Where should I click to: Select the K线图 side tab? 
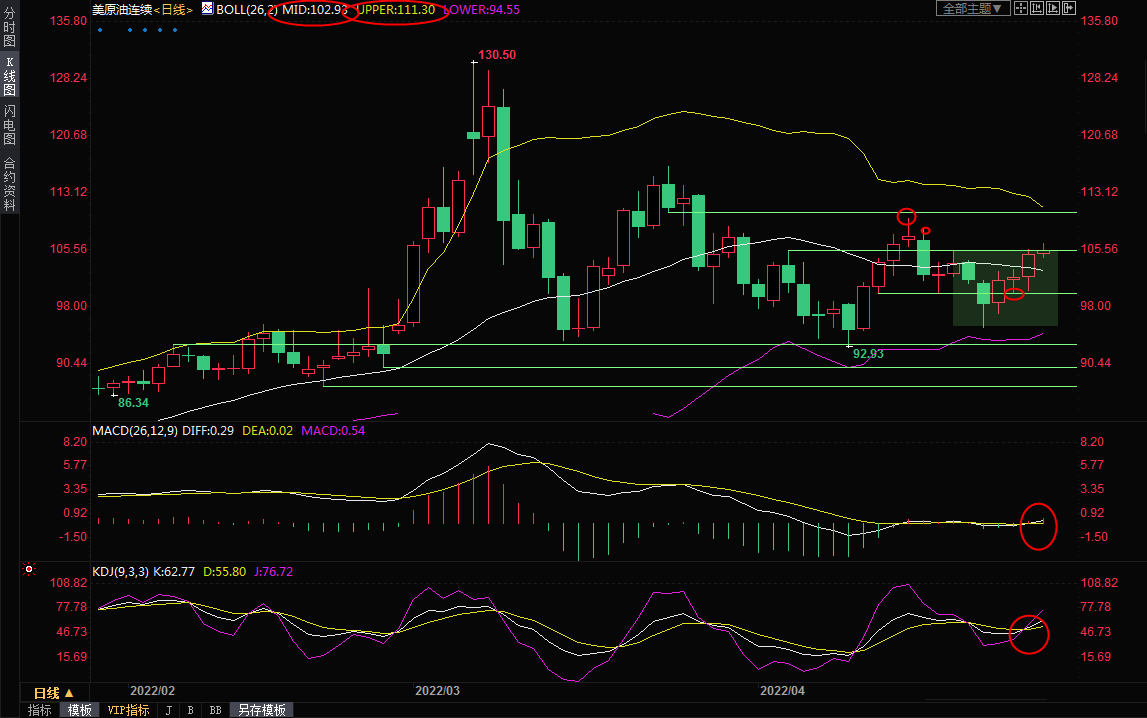click(x=9, y=76)
